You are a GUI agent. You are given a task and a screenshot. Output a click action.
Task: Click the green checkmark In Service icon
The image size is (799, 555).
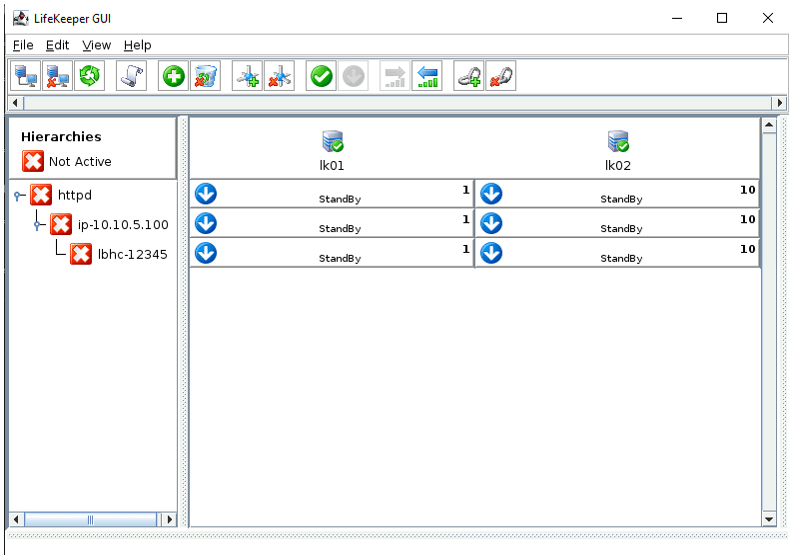point(321,76)
